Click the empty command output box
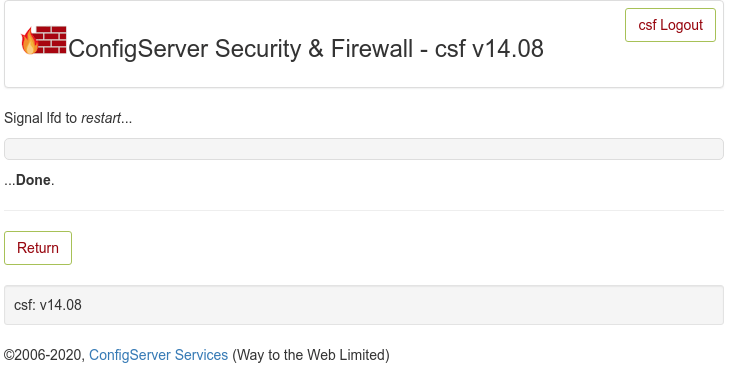Viewport: 729px width, 370px height. [364, 149]
